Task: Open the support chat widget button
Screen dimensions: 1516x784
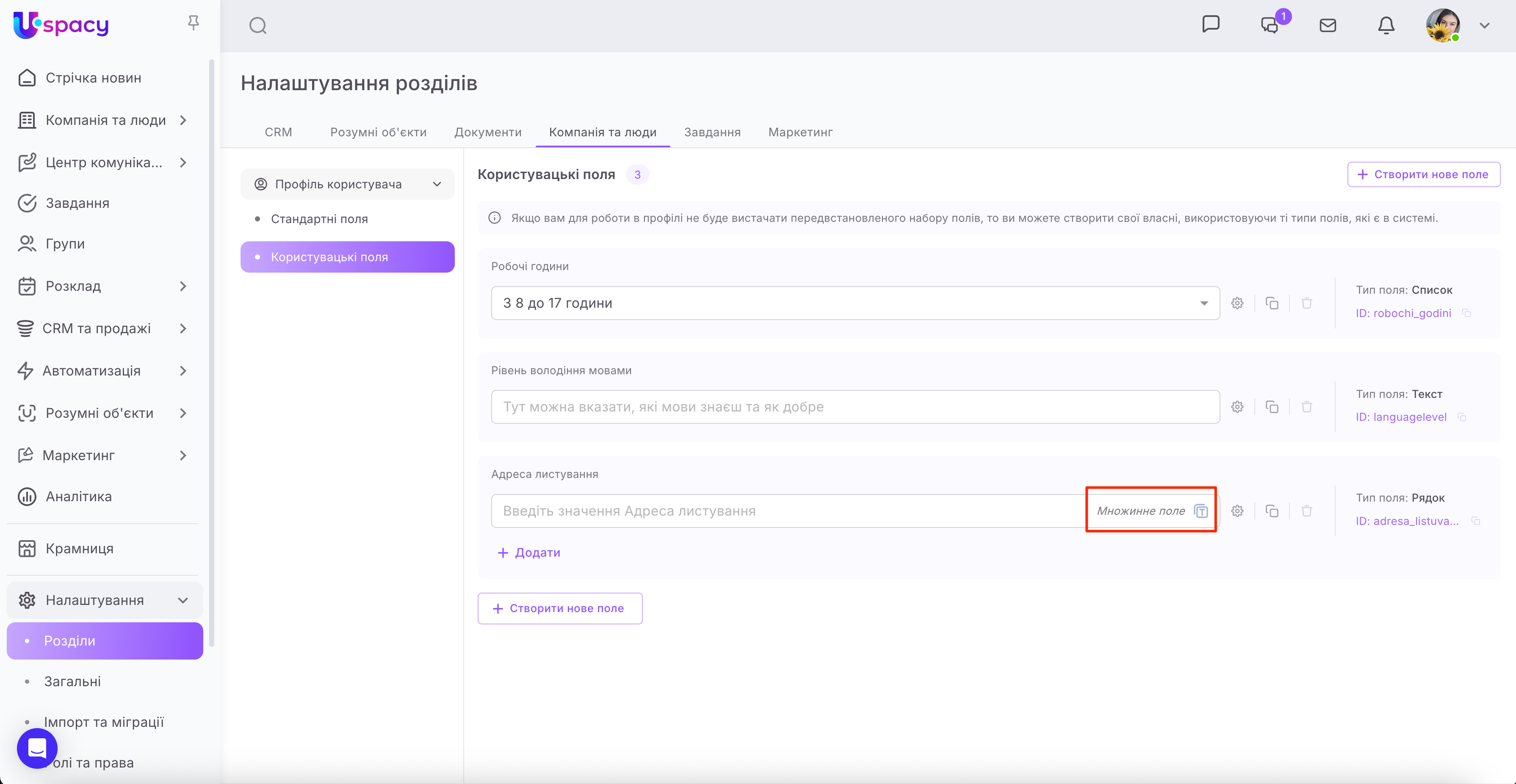Action: (37, 748)
